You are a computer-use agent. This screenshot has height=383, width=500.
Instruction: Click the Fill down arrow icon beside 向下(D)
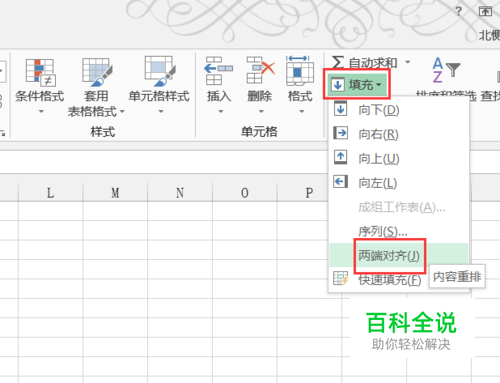340,109
